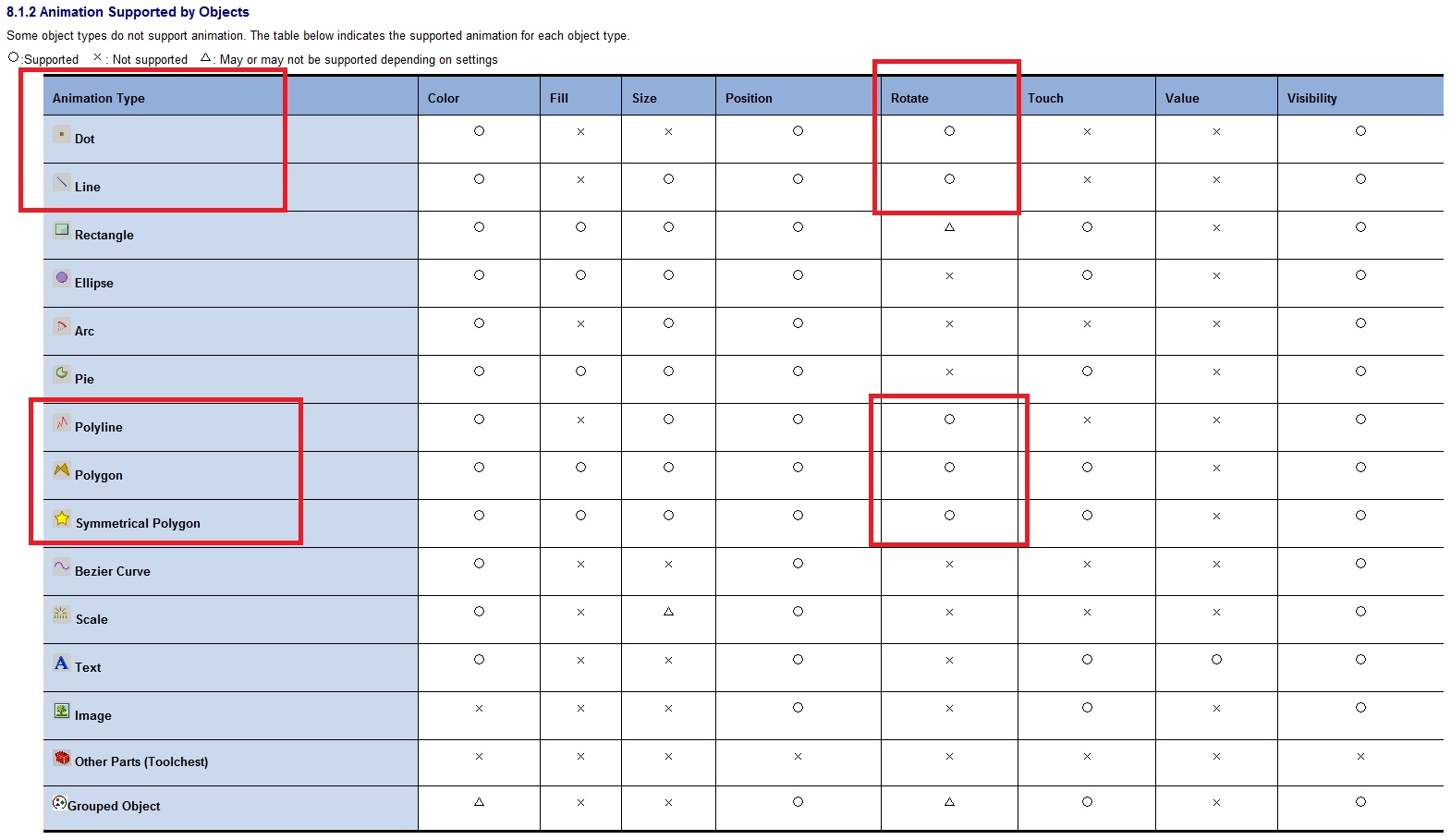Click the 'Text' row label
This screenshot has width=1451, height=840.
(x=88, y=667)
